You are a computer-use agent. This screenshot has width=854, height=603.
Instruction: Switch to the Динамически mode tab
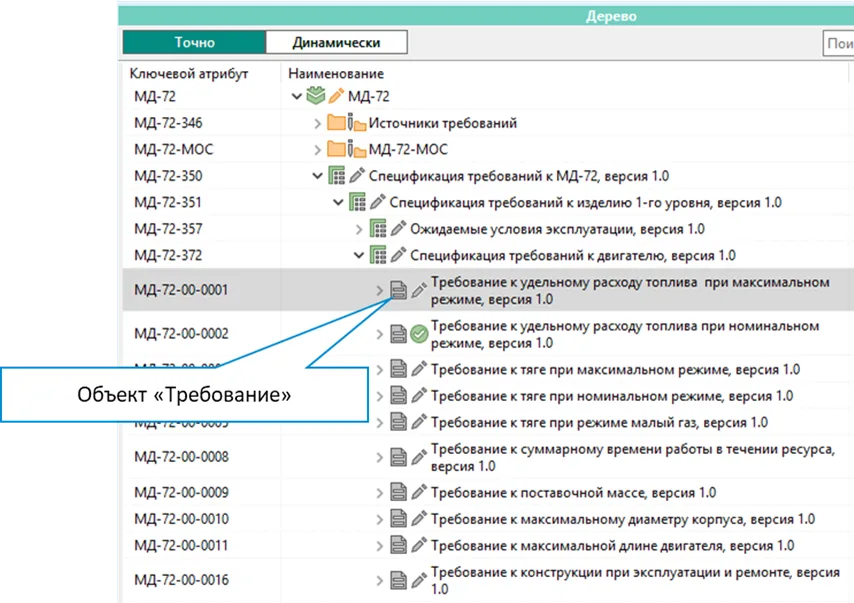(x=336, y=42)
